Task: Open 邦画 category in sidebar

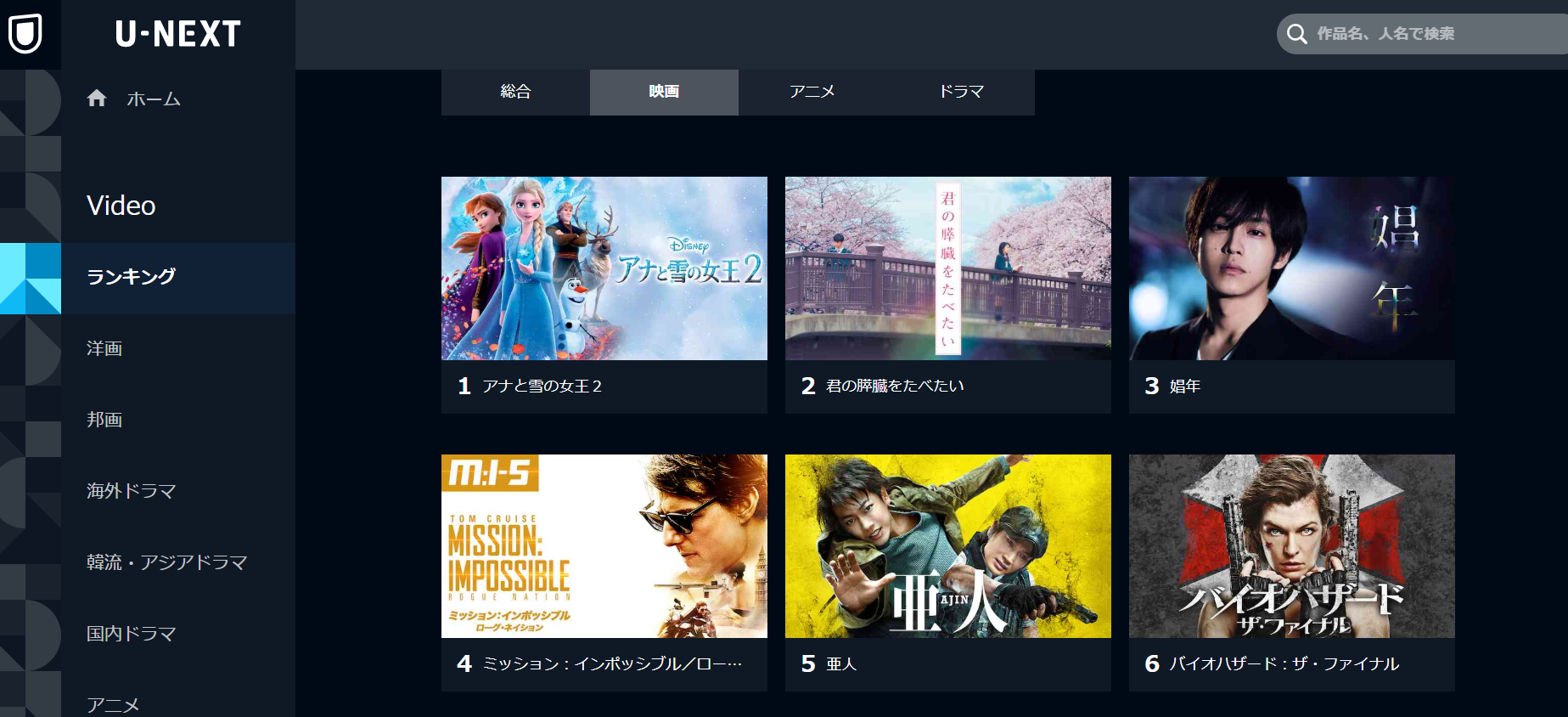Action: point(178,421)
